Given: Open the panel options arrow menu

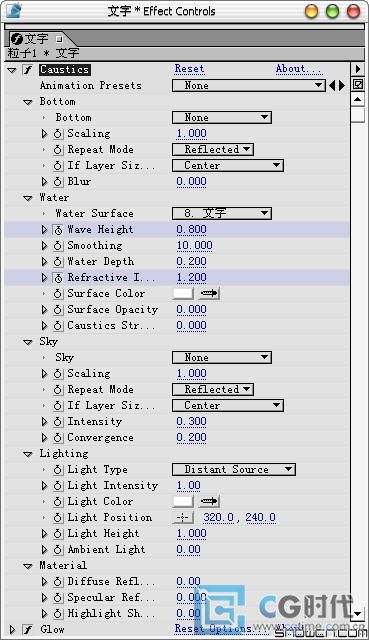Looking at the screenshot, I should (x=358, y=69).
